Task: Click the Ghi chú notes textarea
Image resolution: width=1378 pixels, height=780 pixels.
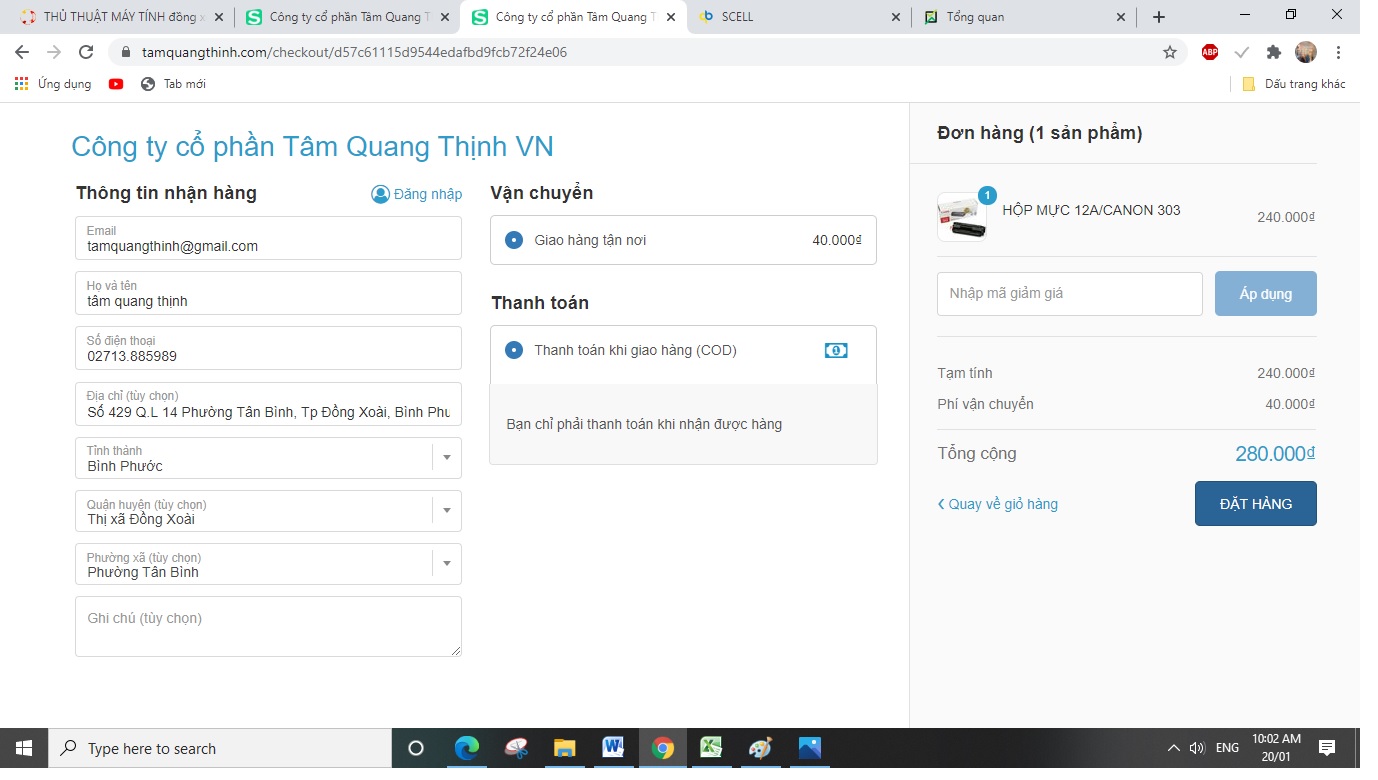Action: [x=268, y=626]
